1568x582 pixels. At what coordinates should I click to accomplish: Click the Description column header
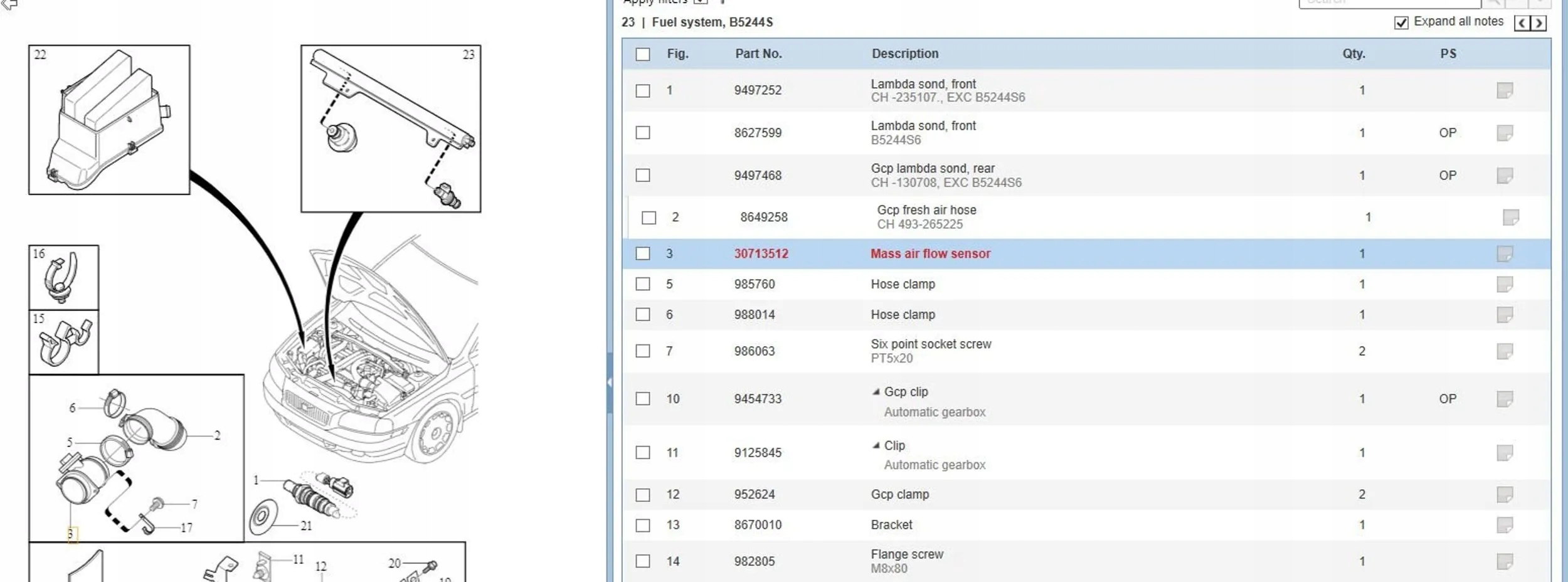(904, 54)
